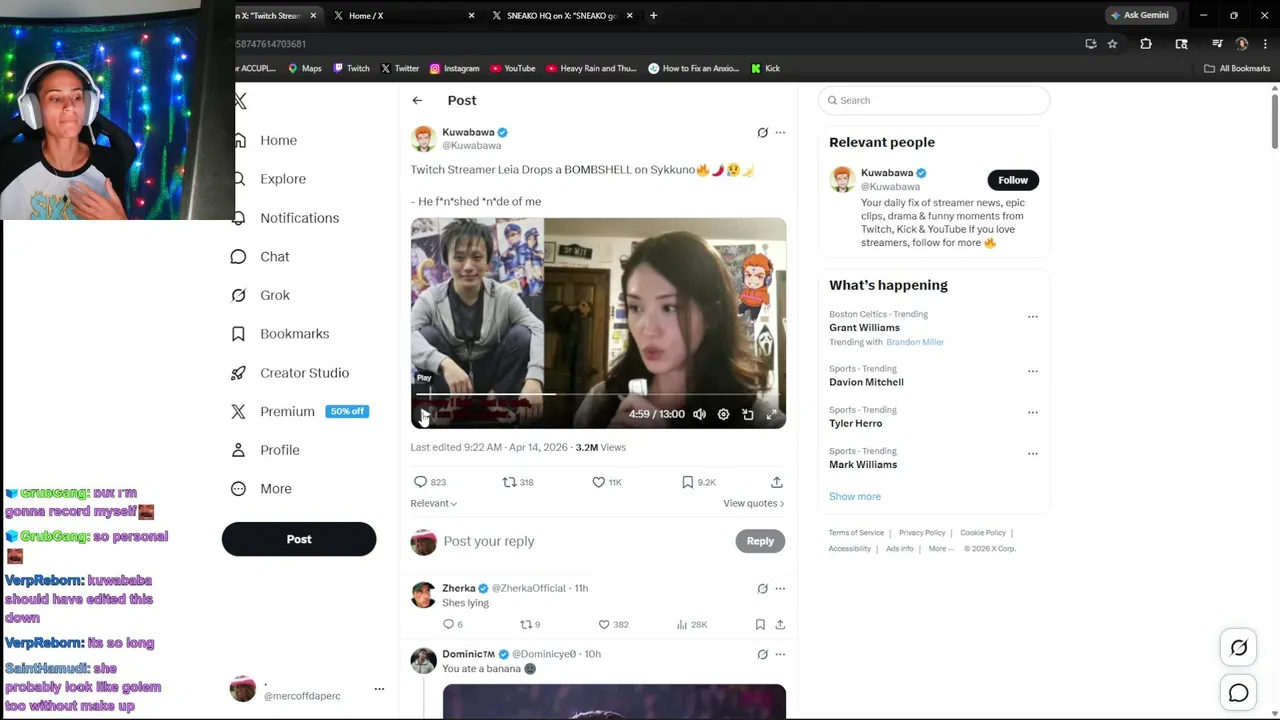Open Profile in the sidebar
The width and height of the screenshot is (1280, 720).
(x=279, y=450)
